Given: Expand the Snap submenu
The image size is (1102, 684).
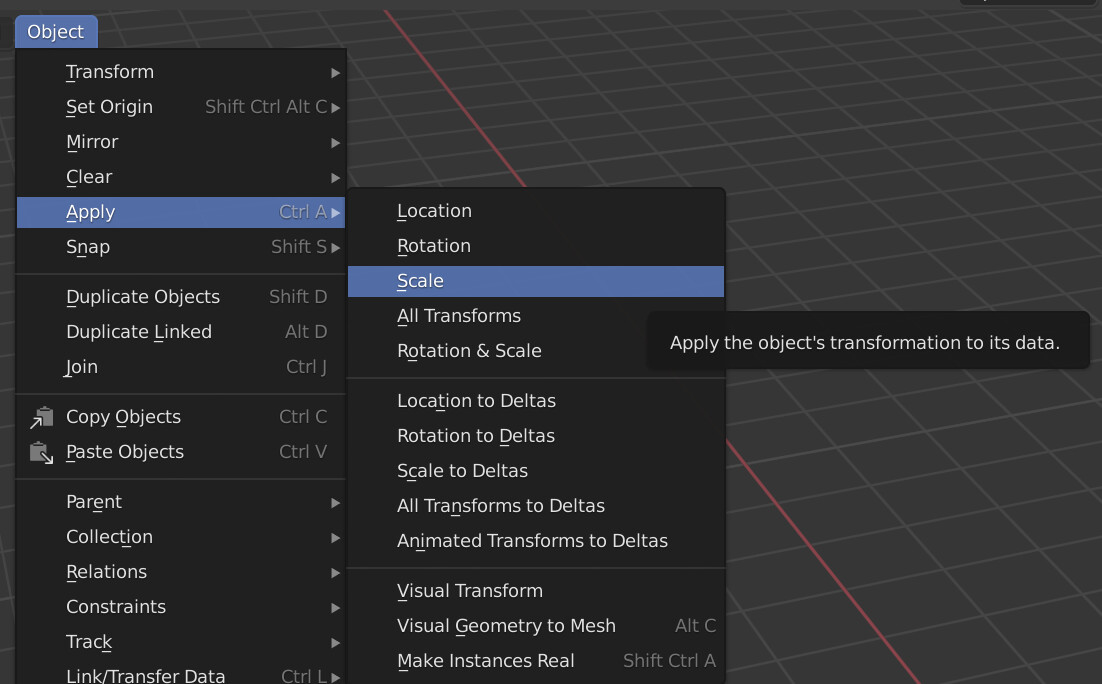Looking at the screenshot, I should point(87,247).
